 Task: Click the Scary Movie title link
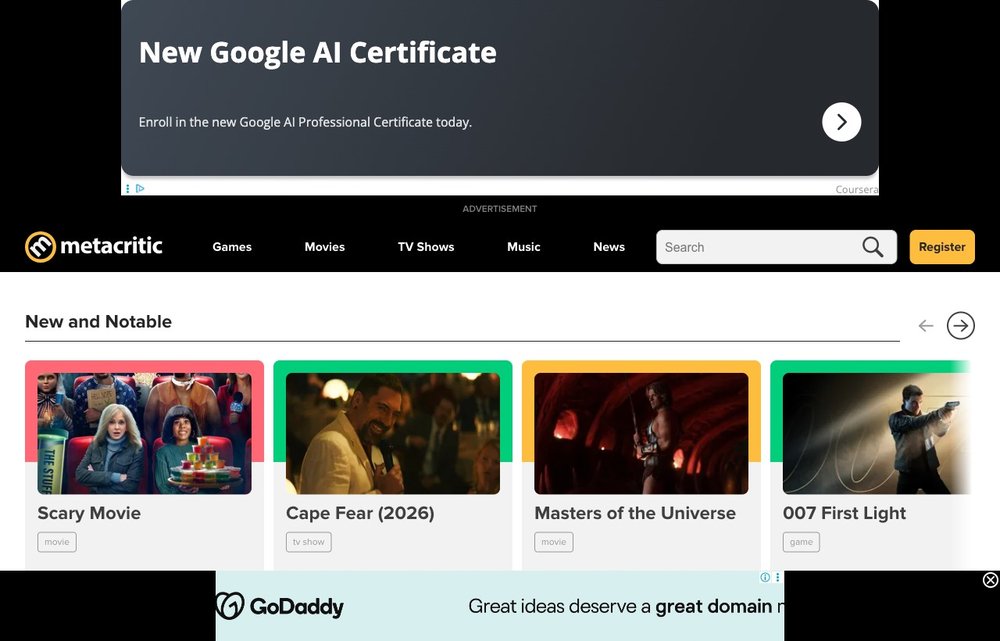coord(89,513)
